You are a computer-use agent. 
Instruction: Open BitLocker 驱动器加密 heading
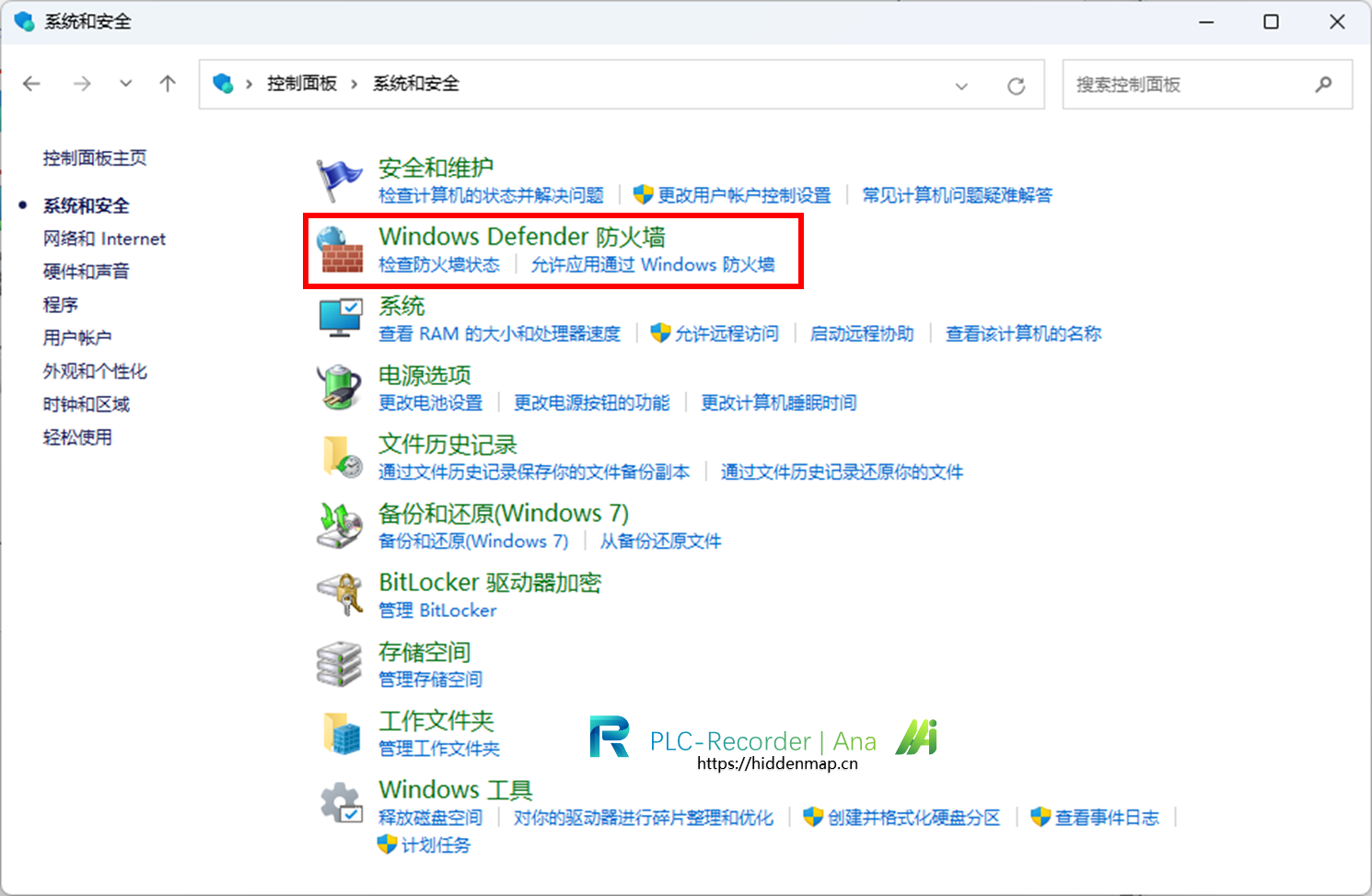pyautogui.click(x=490, y=582)
